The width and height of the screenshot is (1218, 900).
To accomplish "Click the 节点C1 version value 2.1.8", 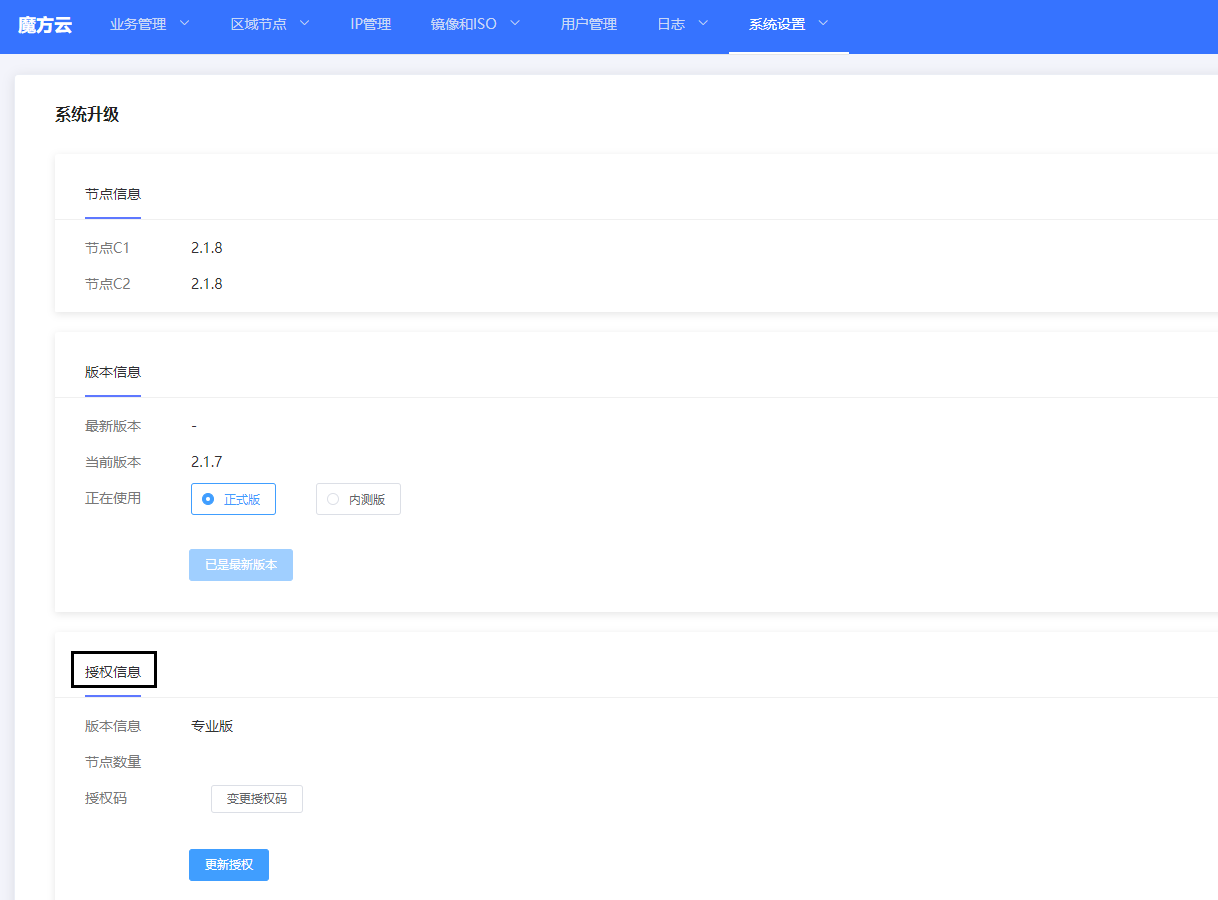I will 207,248.
